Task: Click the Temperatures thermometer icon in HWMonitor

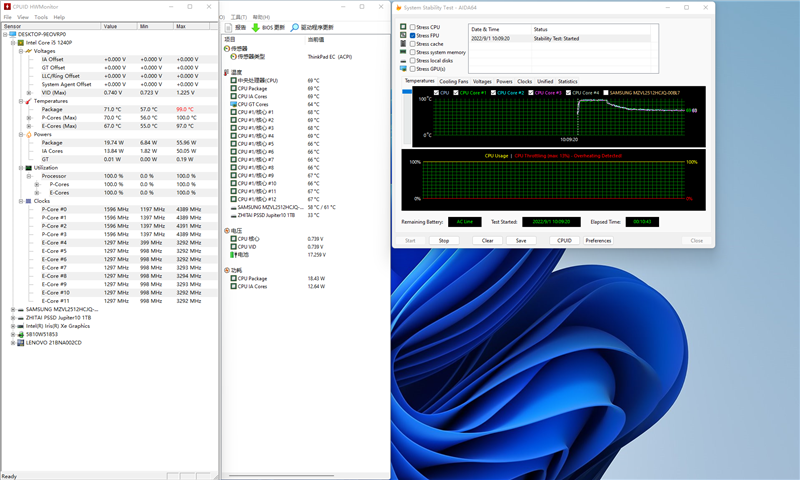Action: (29, 101)
